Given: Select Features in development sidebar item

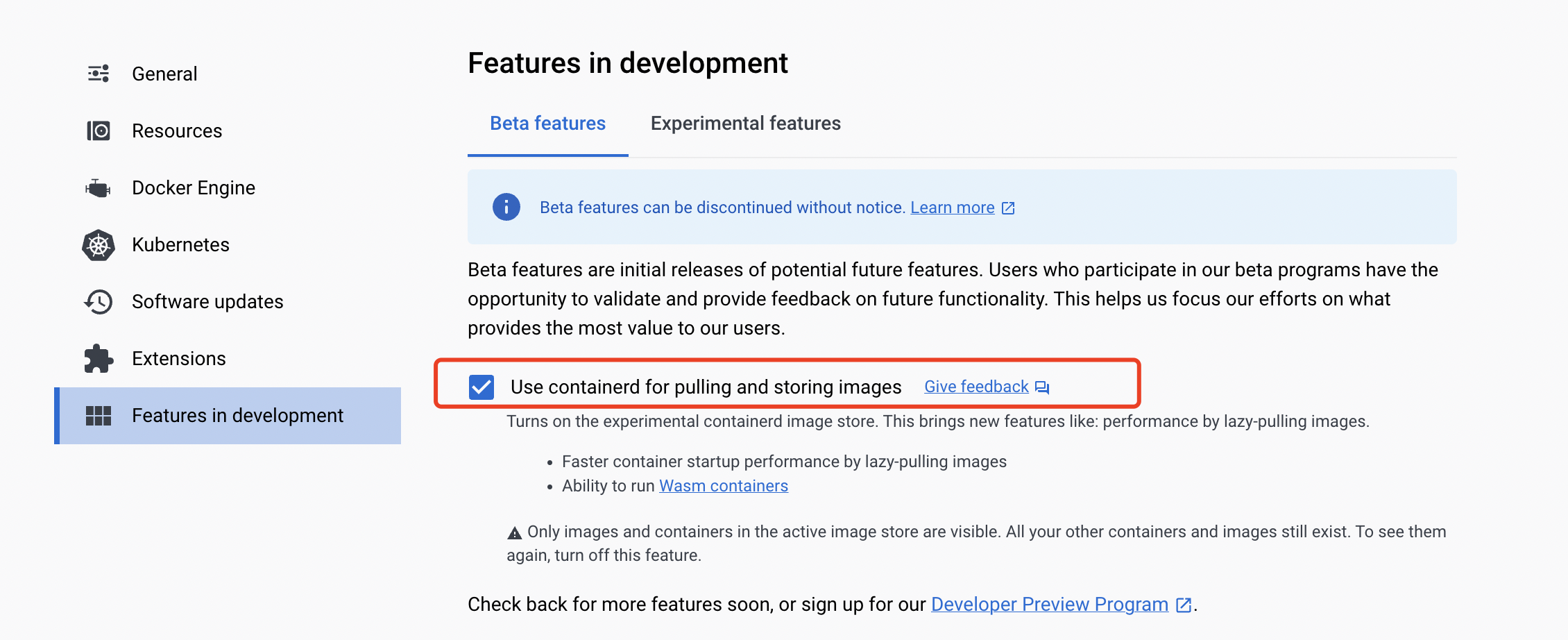Looking at the screenshot, I should (228, 415).
